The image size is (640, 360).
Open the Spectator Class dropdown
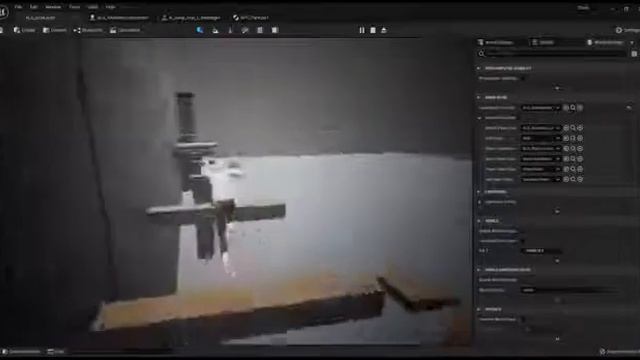point(541,179)
